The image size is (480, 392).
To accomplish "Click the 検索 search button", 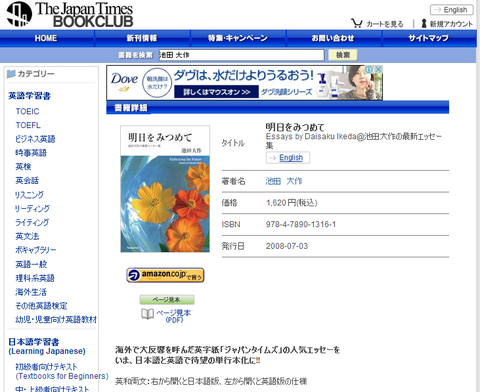I will coord(343,55).
